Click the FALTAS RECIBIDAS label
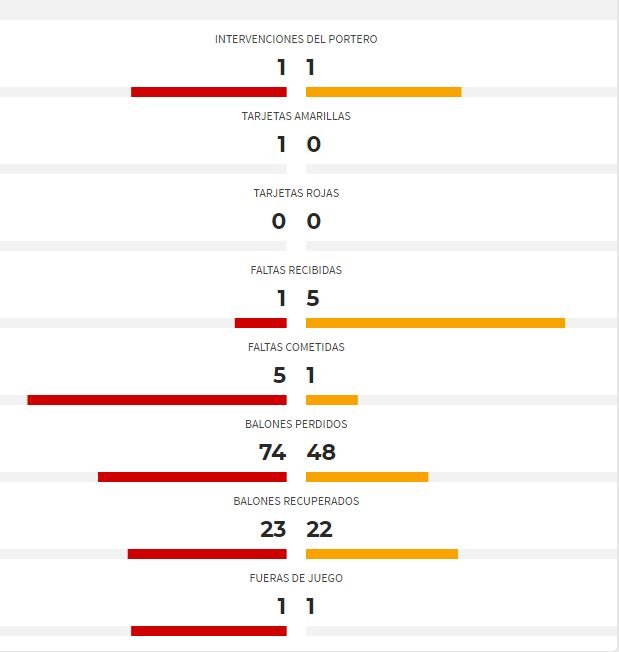 pos(296,270)
